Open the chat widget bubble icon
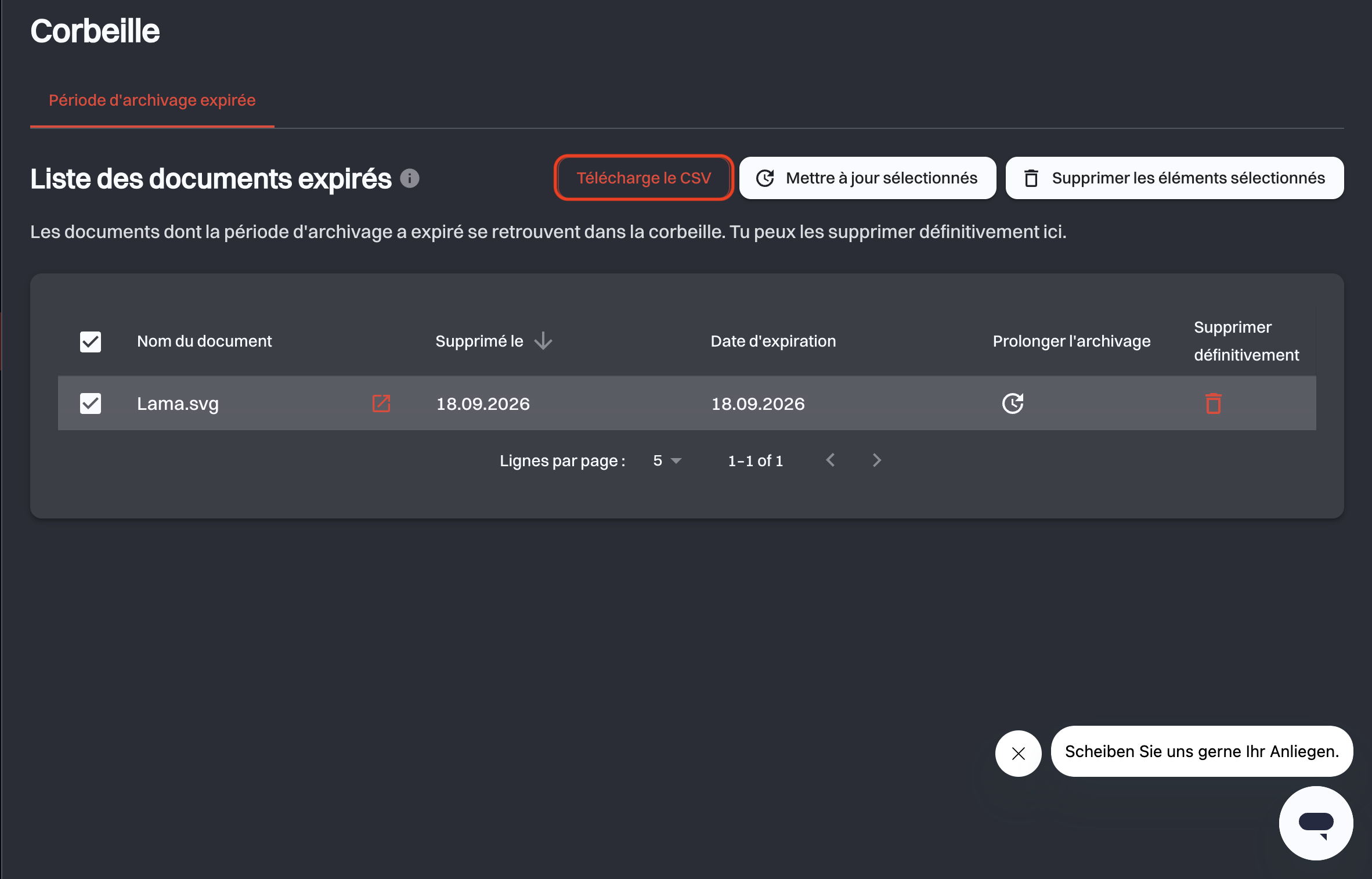The height and width of the screenshot is (879, 1372). pyautogui.click(x=1316, y=823)
